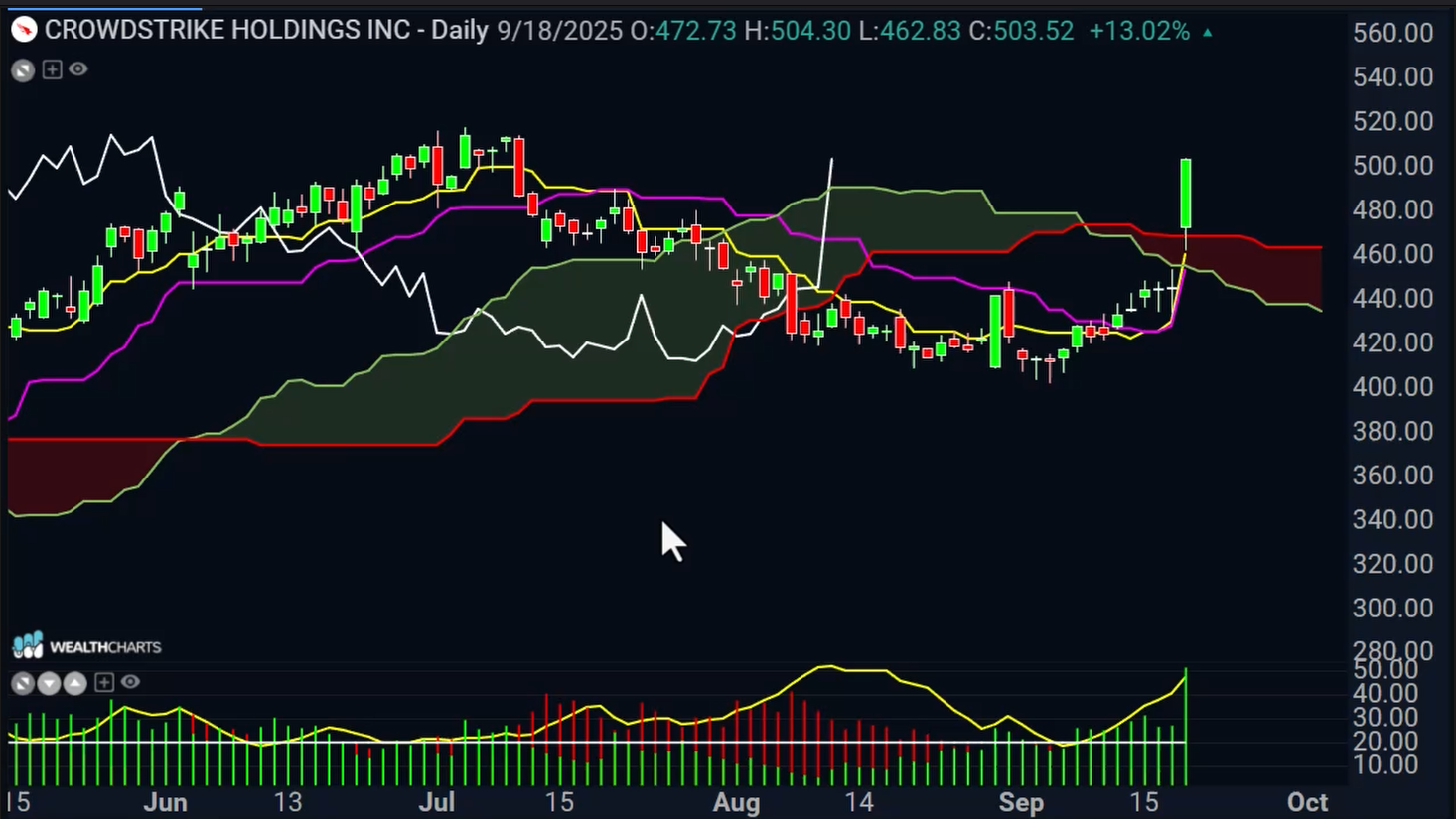Click the latest tall green candlestick
The height and width of the screenshot is (819, 1456).
(x=1186, y=194)
